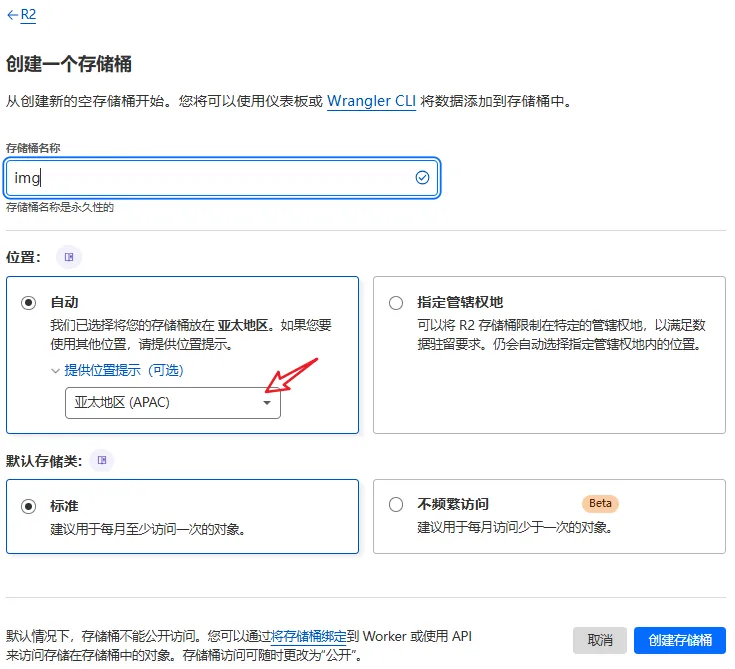
Task: Click the 取消 button
Action: click(x=600, y=640)
